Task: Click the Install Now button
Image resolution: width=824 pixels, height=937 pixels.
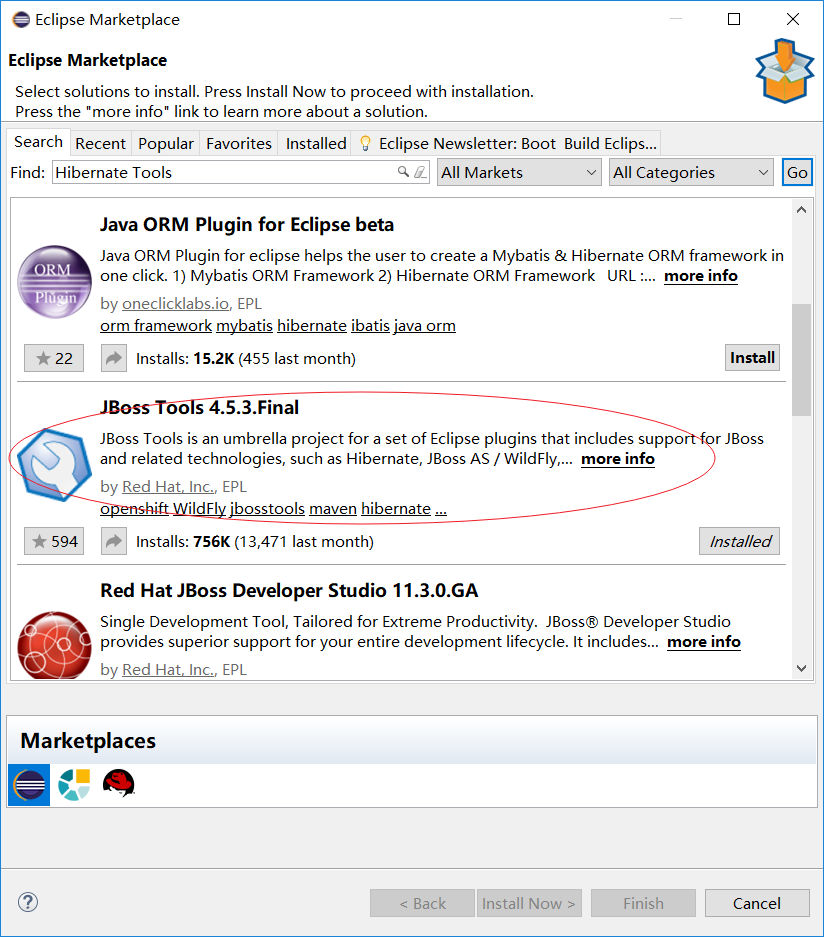Action: 529,903
